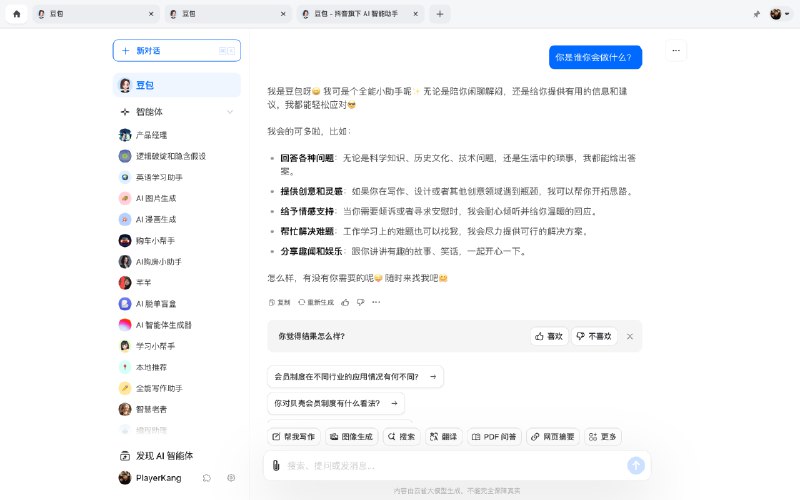The width and height of the screenshot is (800, 500).
Task: Choose suggestion 会员制度在不同行业的应用情况有何不同
Action: click(x=355, y=377)
